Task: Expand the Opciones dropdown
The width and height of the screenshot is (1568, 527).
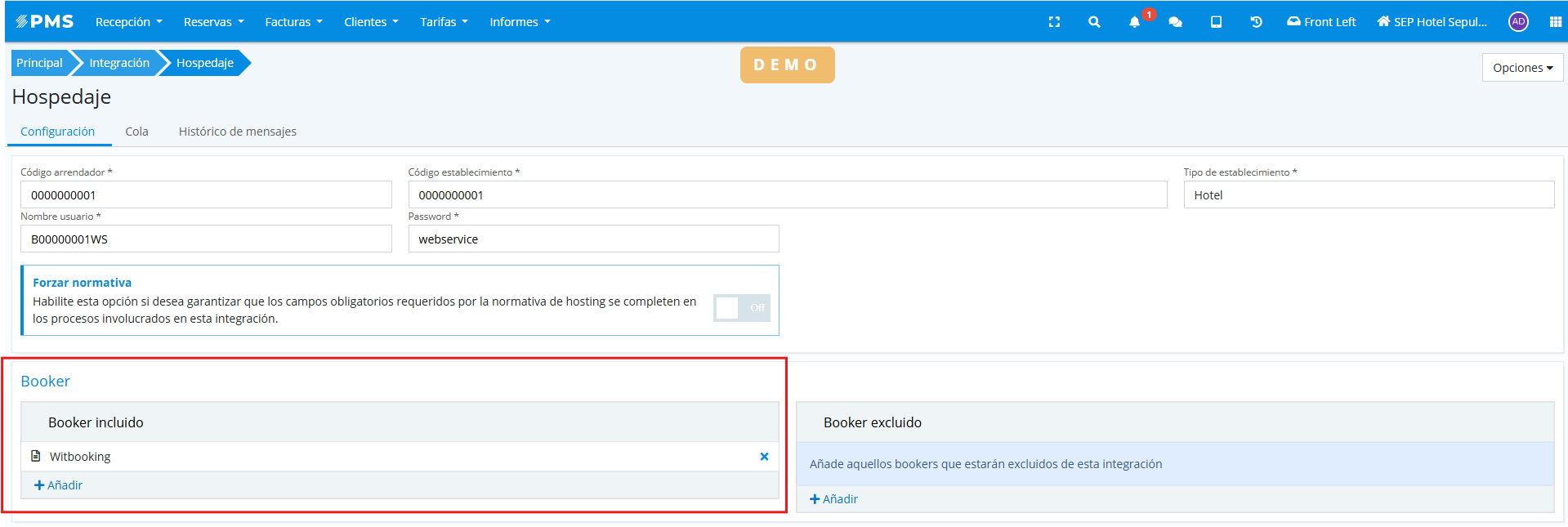Action: [x=1522, y=68]
